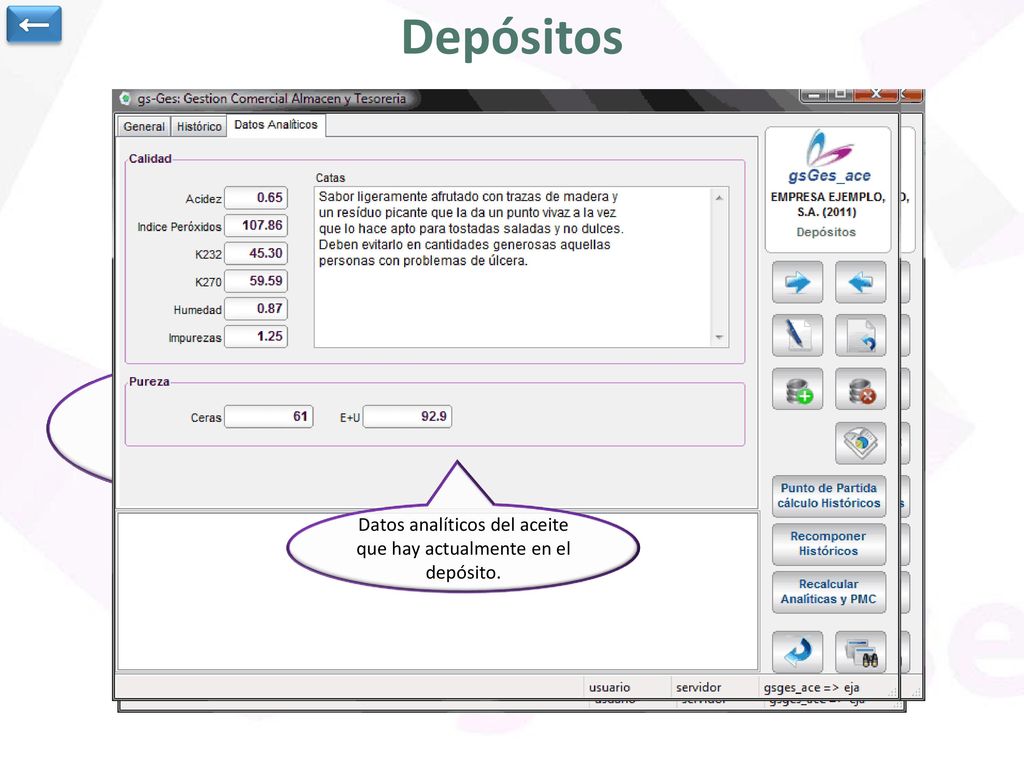This screenshot has height=768, width=1024.
Task: Click 'gsges_ace => eja' status text
Action: point(811,687)
